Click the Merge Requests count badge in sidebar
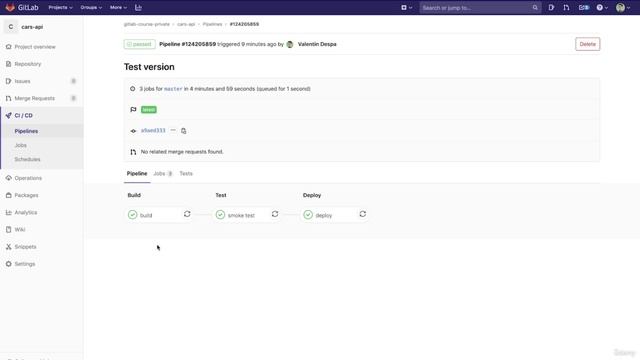The width and height of the screenshot is (640, 360). point(73,98)
